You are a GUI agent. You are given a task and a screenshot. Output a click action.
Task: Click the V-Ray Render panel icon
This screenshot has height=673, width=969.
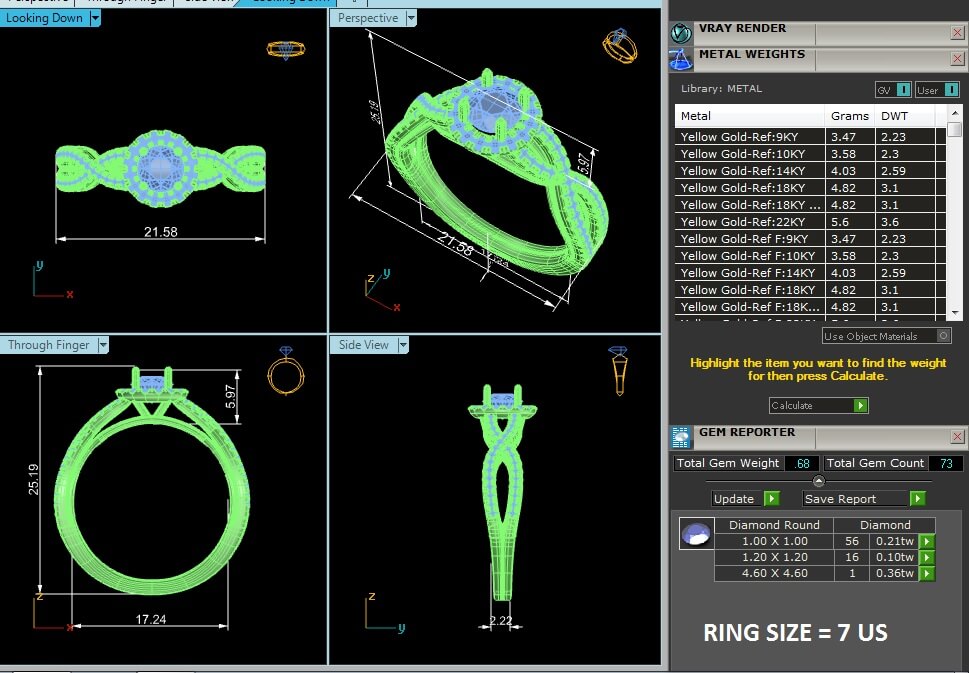[681, 33]
